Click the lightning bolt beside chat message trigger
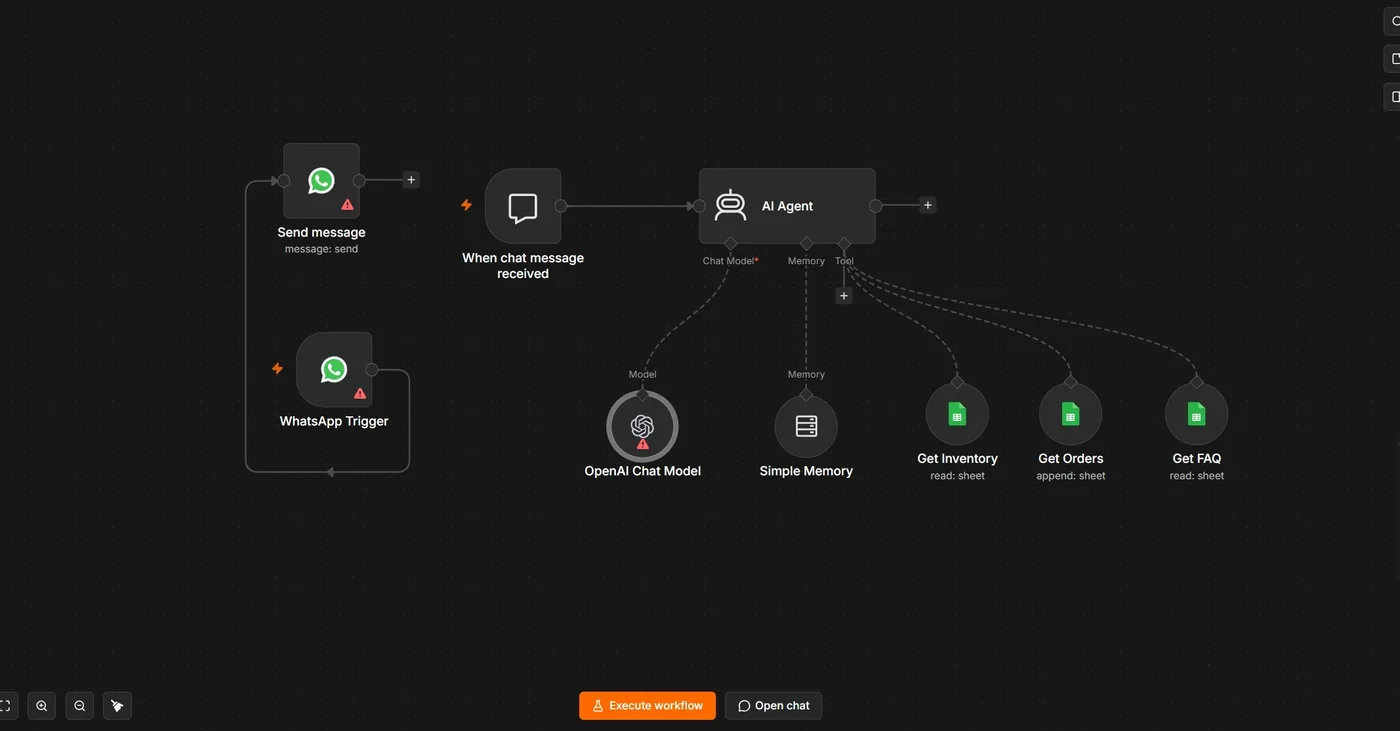 (x=466, y=205)
